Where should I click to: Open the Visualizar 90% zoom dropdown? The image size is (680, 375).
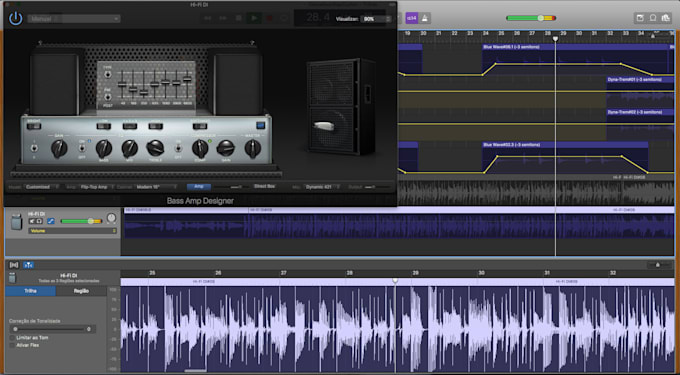(376, 19)
